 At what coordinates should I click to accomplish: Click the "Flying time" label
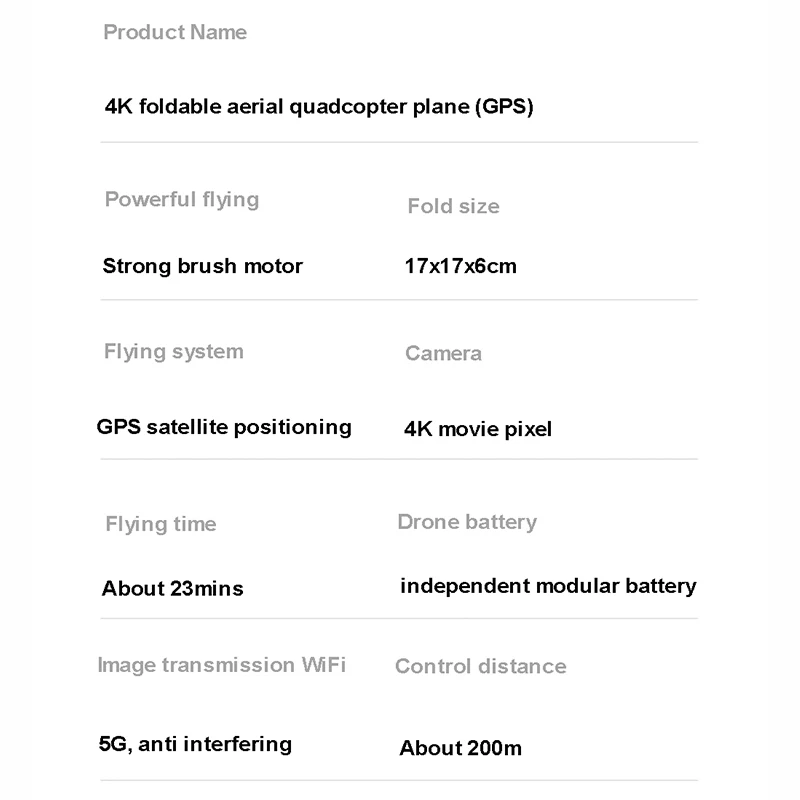[x=161, y=524]
